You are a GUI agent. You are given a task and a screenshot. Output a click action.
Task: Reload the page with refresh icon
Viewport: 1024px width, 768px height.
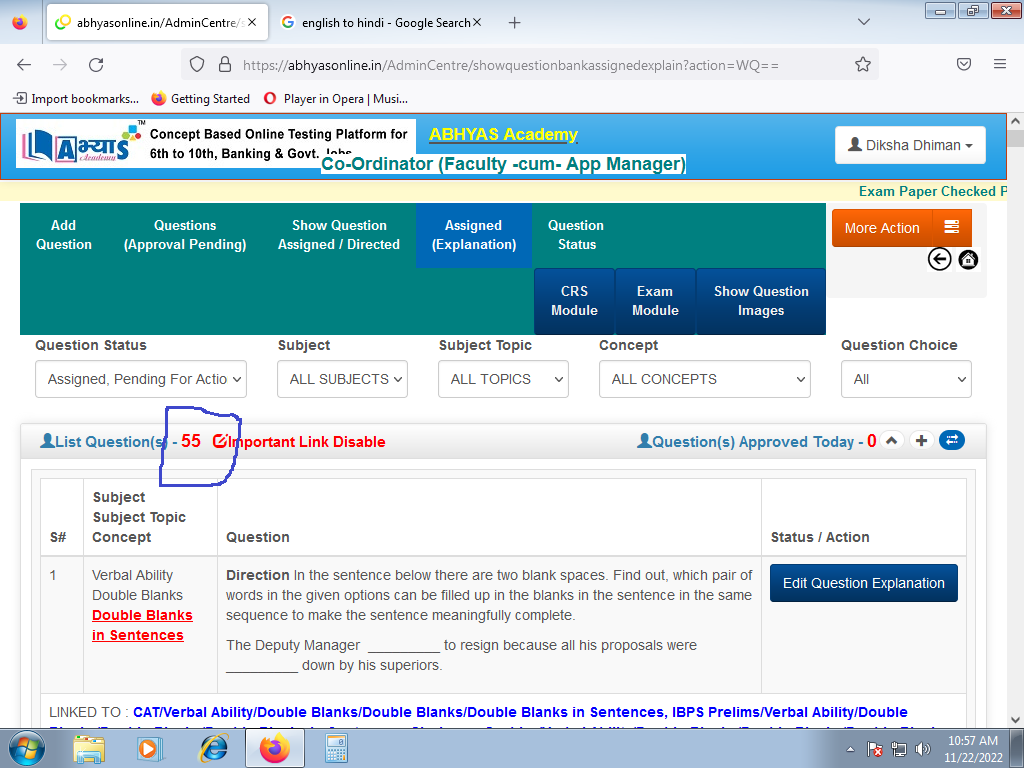point(96,64)
